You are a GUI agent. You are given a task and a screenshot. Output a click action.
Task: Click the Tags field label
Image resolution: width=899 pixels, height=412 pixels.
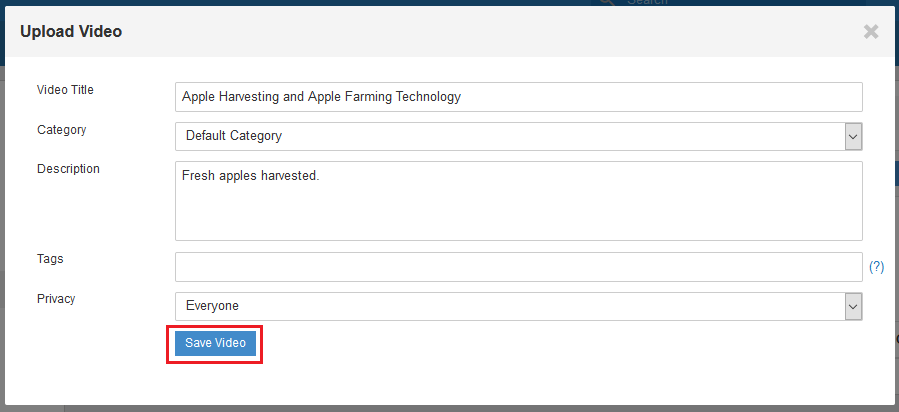coord(50,259)
